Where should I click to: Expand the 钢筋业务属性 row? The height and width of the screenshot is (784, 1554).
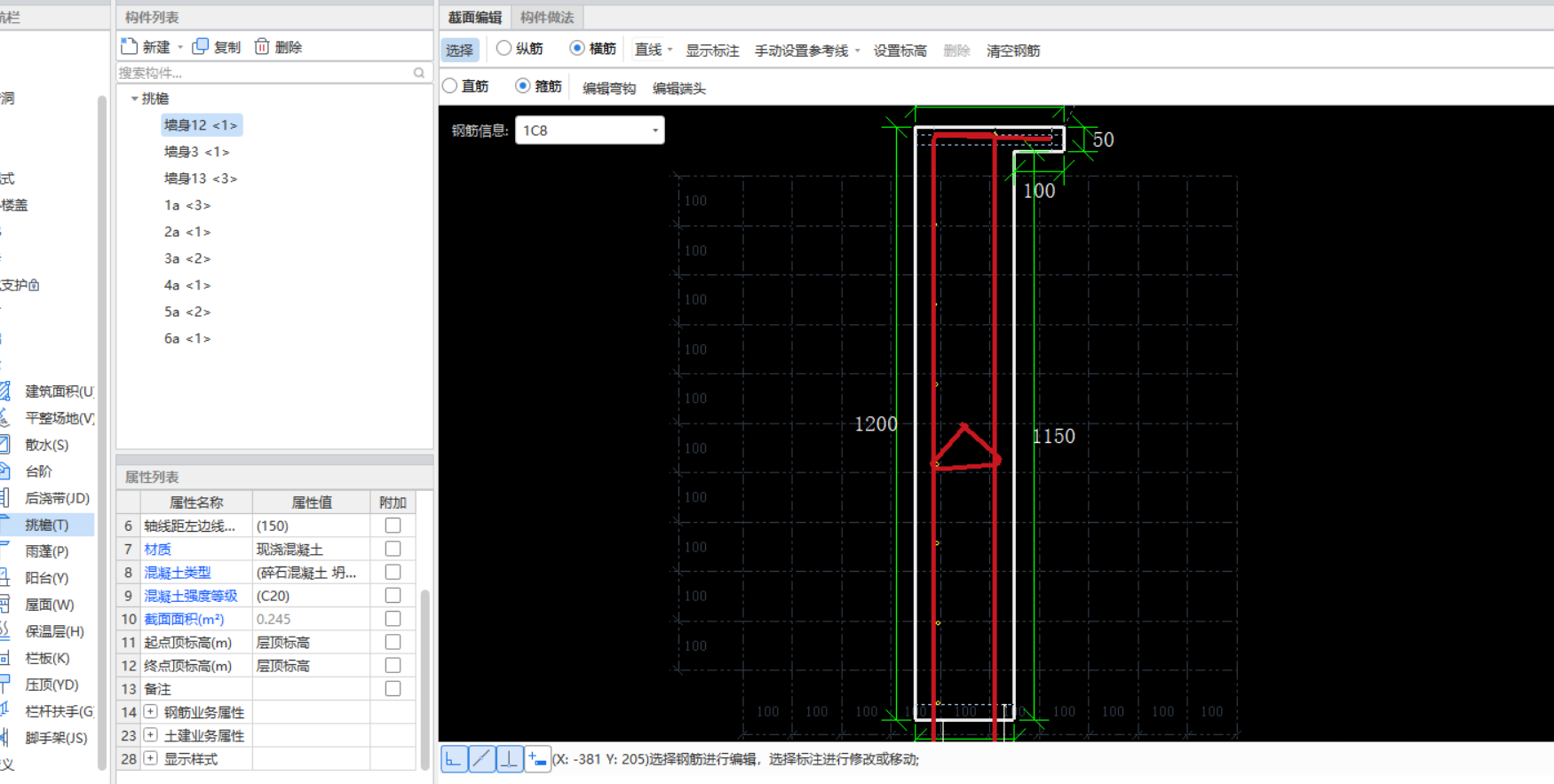(150, 711)
